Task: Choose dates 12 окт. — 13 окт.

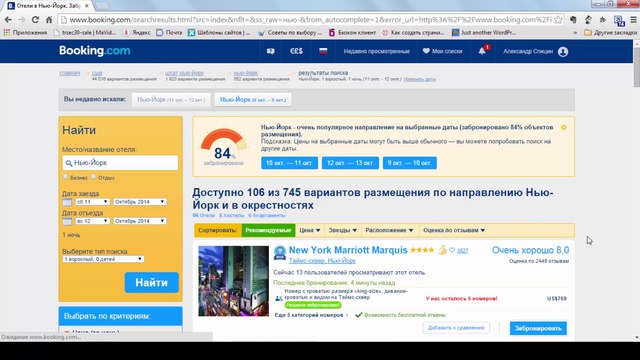Action: pos(350,163)
